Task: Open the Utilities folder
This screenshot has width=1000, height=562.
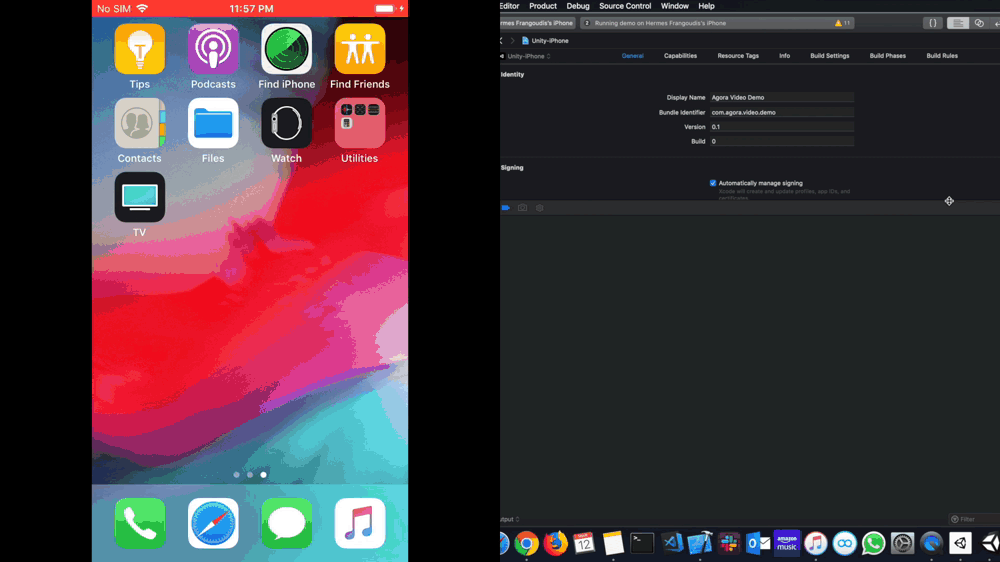Action: 360,123
